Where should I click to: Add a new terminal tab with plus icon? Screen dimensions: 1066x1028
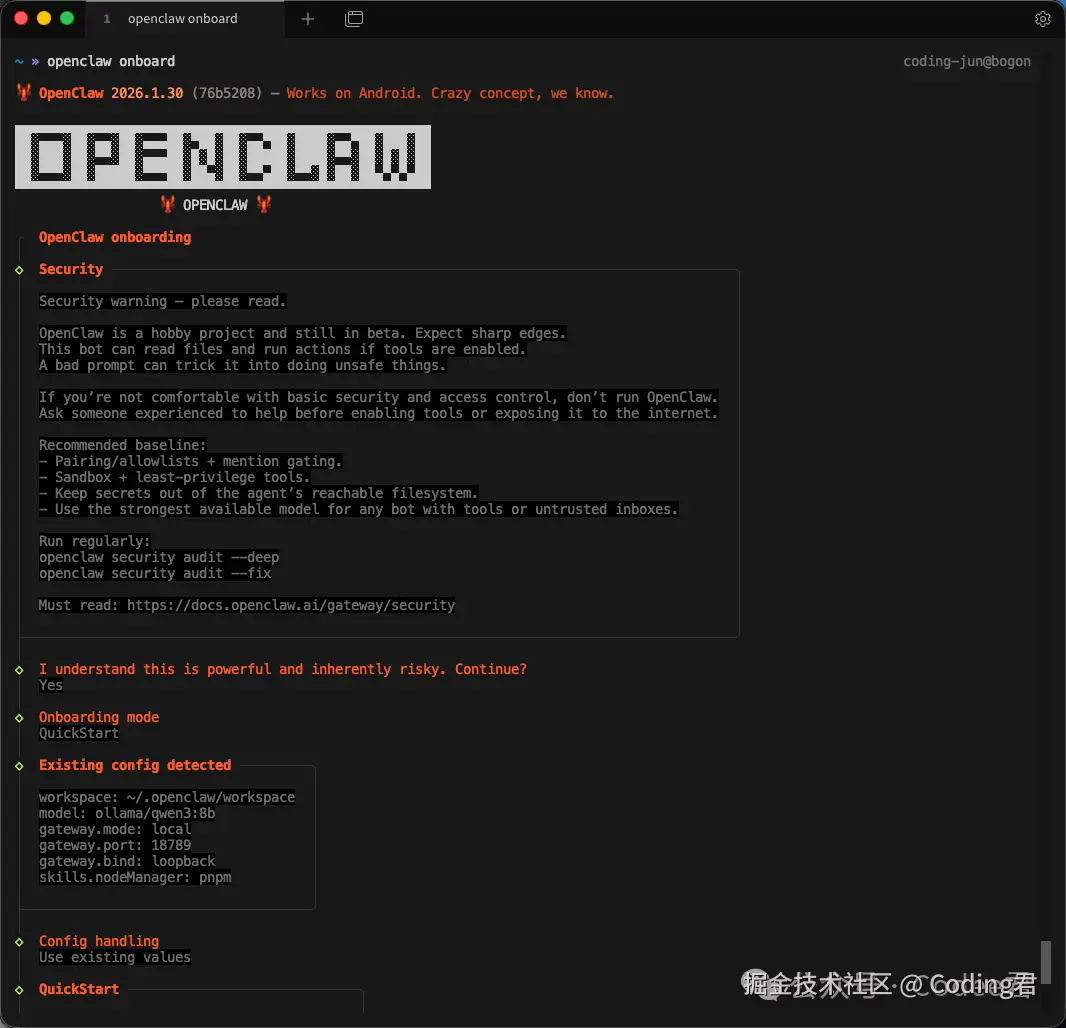307,19
